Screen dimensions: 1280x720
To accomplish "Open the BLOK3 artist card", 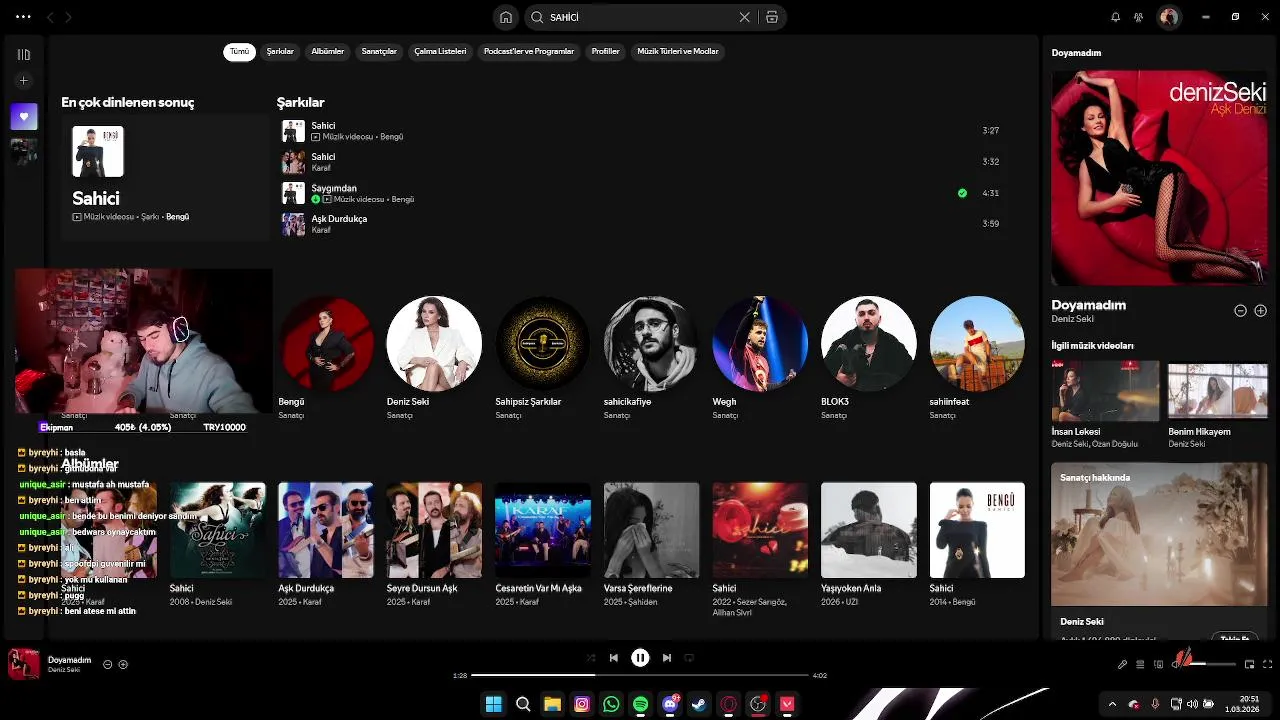I will pos(869,357).
